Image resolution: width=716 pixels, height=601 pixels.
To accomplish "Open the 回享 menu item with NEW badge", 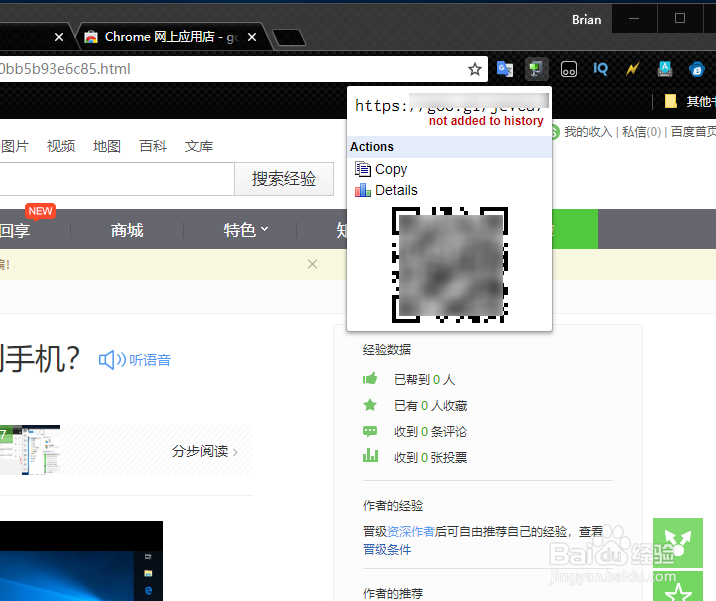I will pos(16,230).
